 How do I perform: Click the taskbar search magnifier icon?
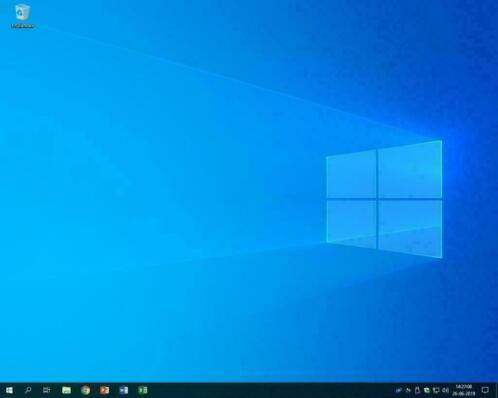pos(28,390)
